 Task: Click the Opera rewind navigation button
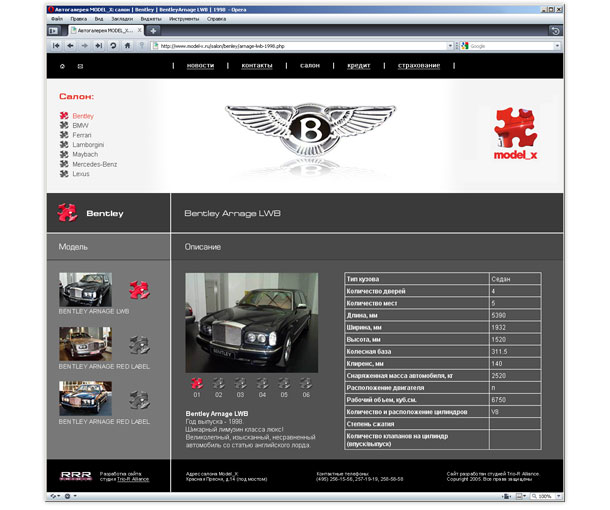[x=56, y=46]
